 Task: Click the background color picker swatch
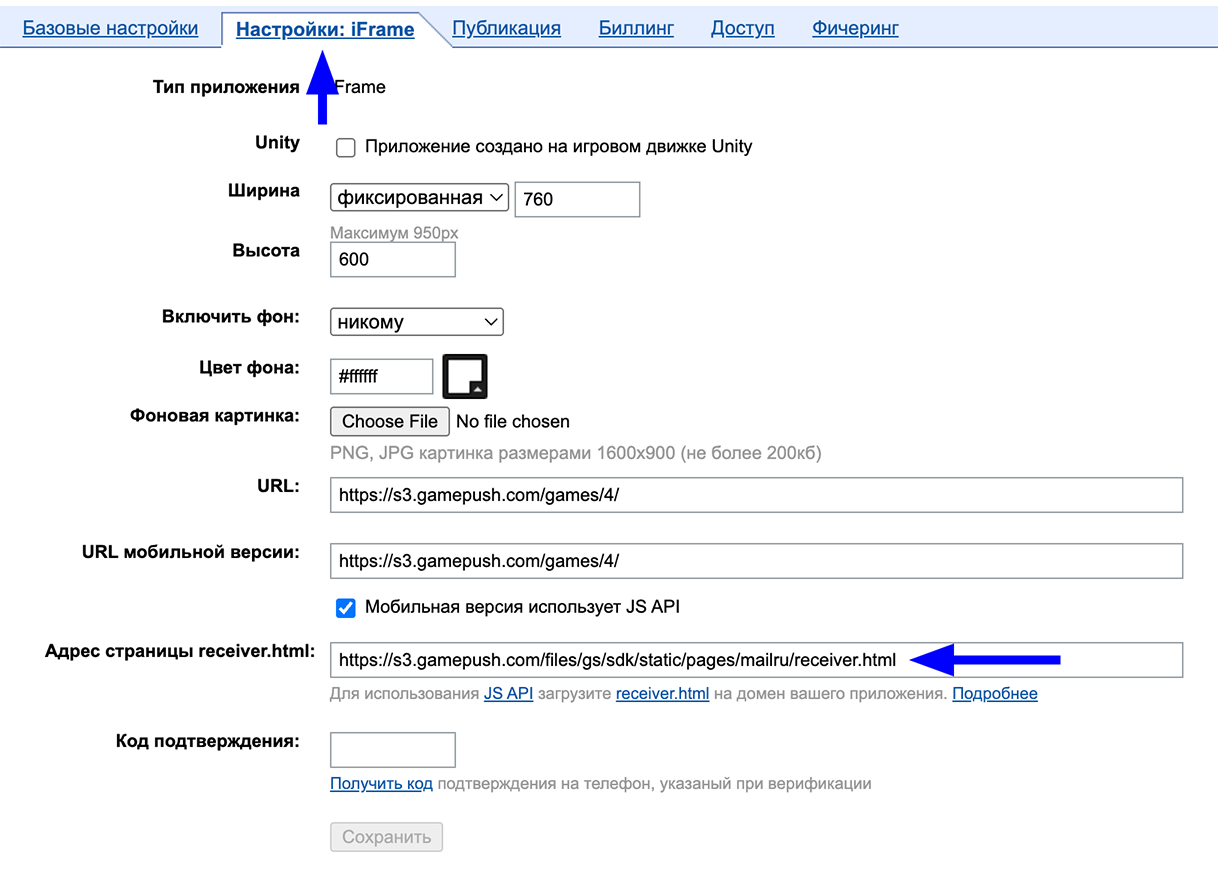(465, 377)
